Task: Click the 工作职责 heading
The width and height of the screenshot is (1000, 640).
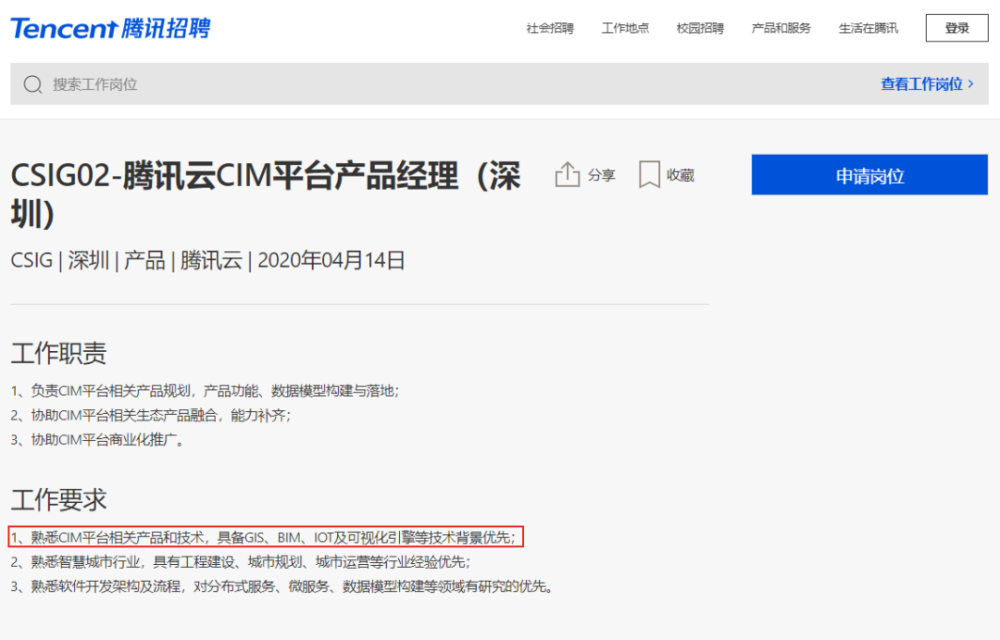Action: click(x=59, y=353)
